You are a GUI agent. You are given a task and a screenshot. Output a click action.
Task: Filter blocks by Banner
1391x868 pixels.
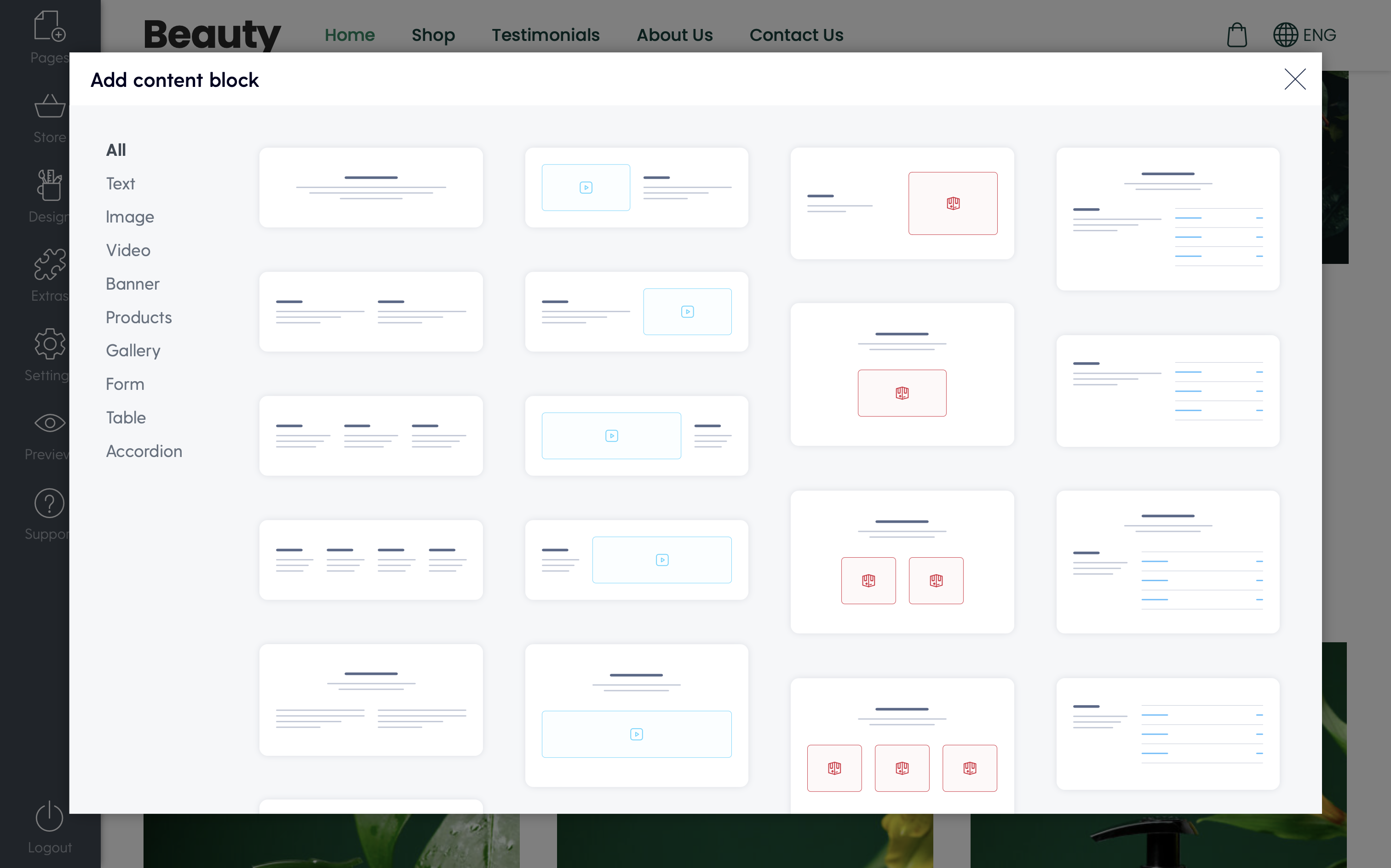tap(132, 284)
